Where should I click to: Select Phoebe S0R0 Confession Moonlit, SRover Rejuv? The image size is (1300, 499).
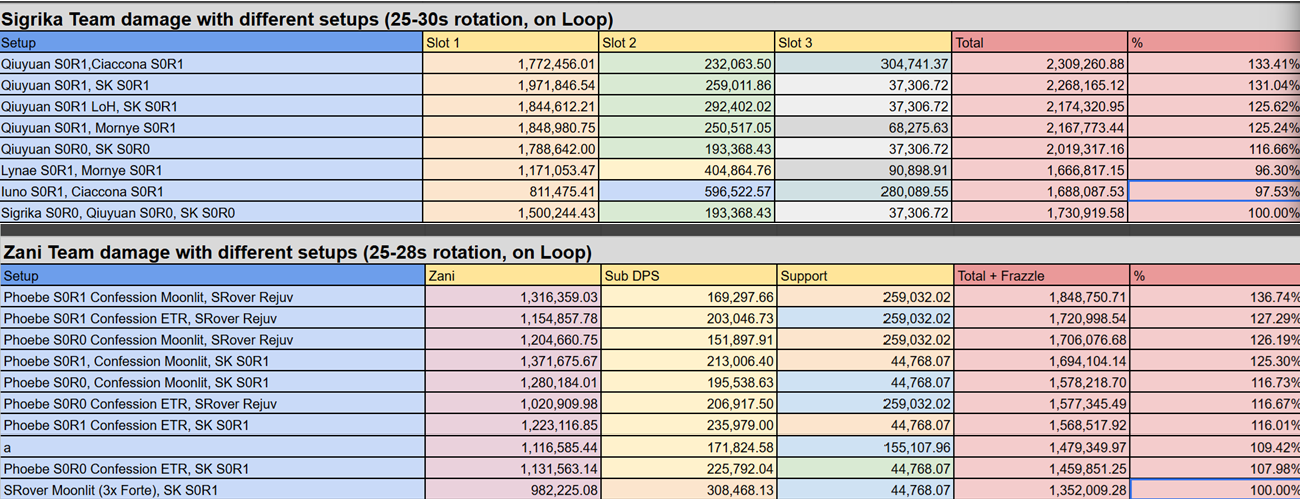coord(211,340)
